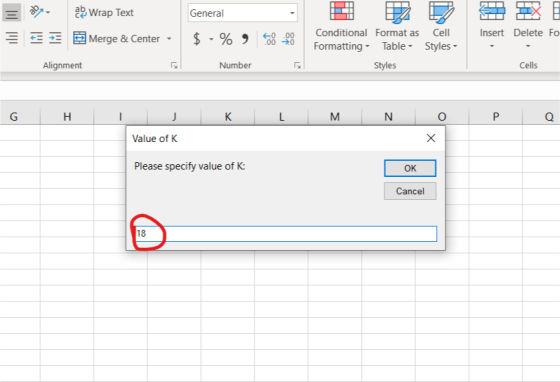Screen dimensions: 560x382
Task: Click the Insert cells icon
Action: [x=491, y=11]
